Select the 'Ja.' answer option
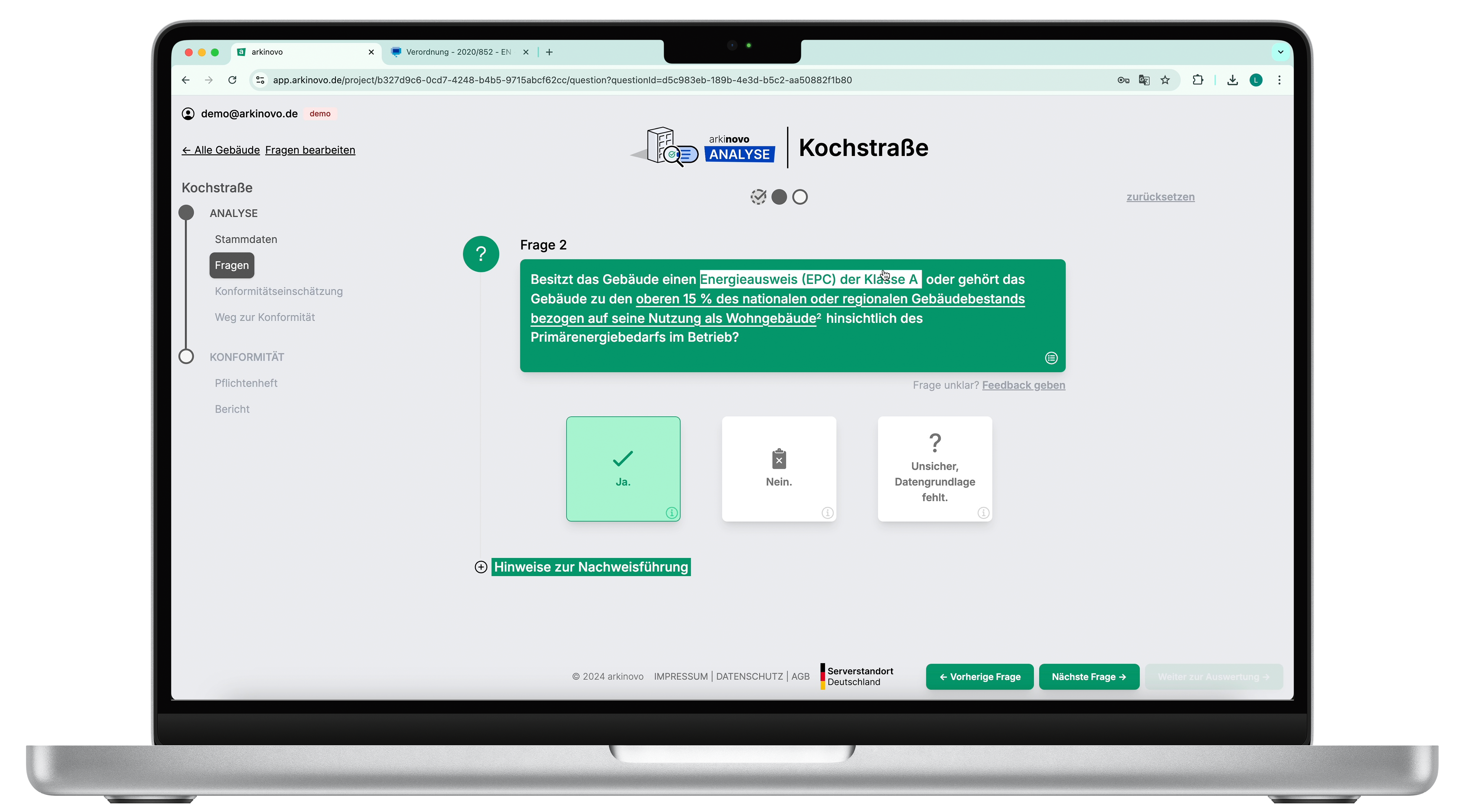1465x812 pixels. 623,469
